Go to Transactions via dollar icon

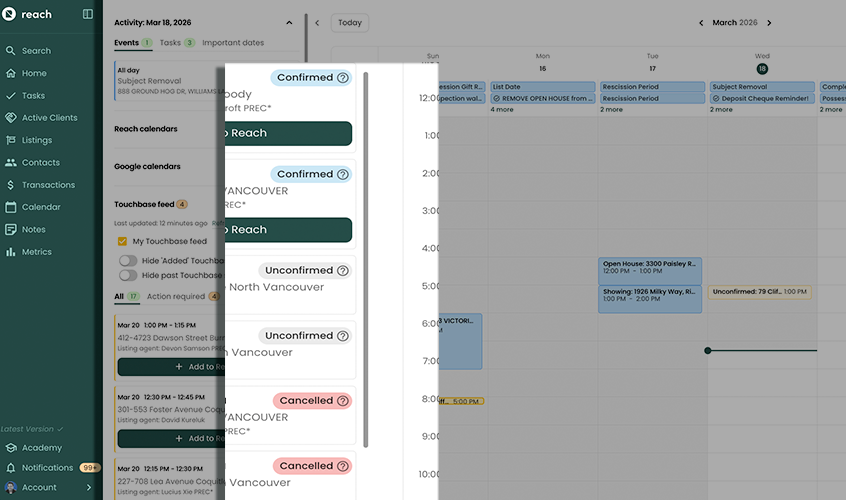(x=11, y=185)
